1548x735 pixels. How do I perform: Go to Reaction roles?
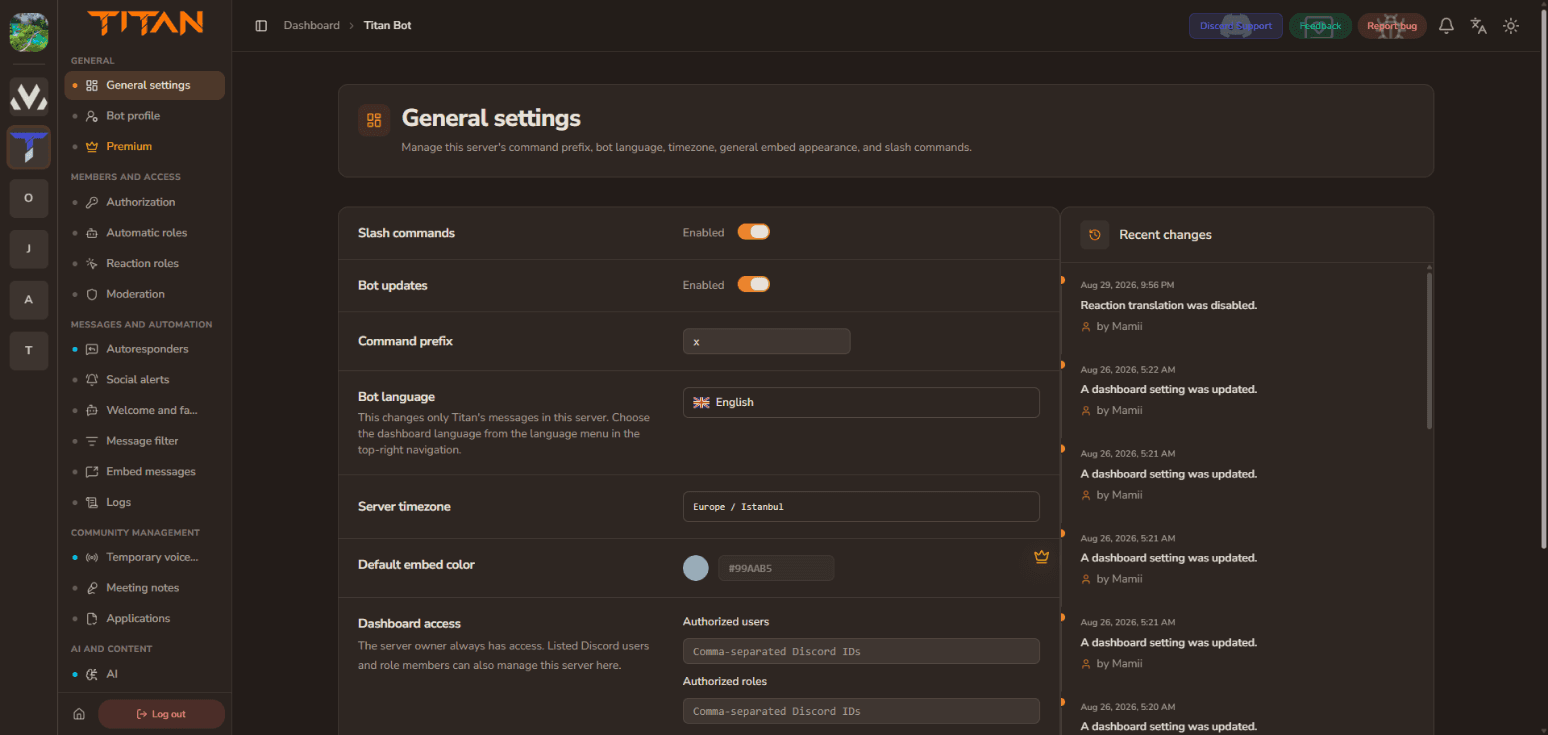[x=145, y=263]
